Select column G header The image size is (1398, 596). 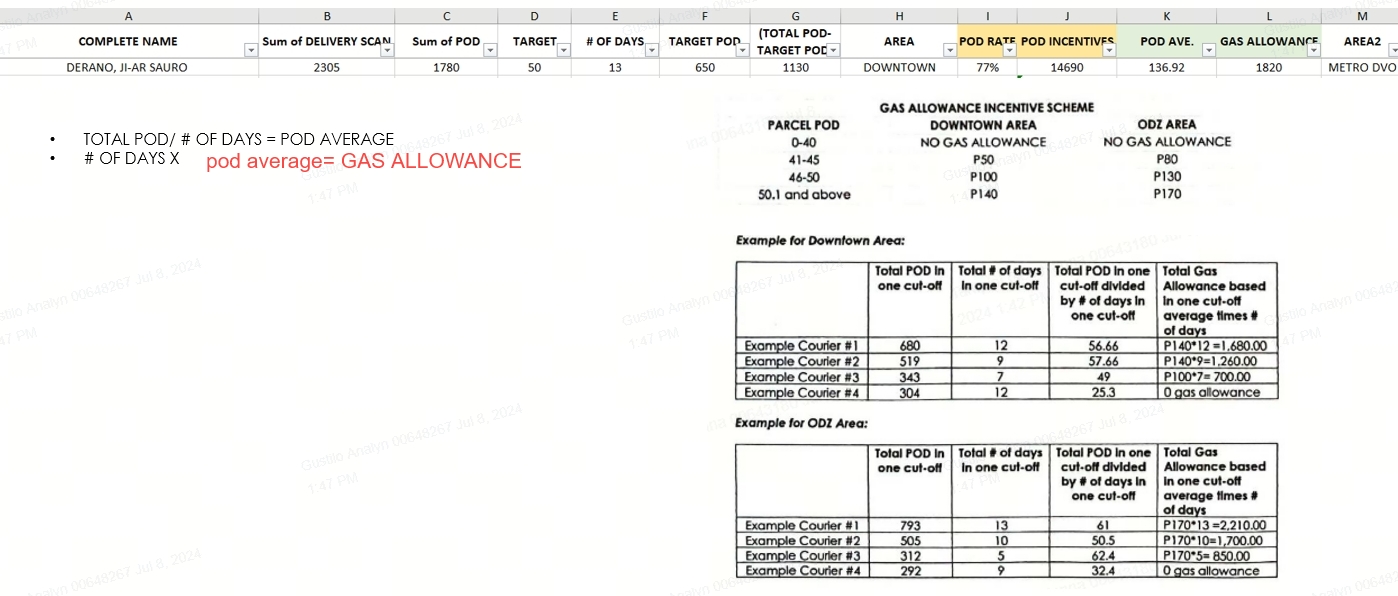[x=796, y=16]
